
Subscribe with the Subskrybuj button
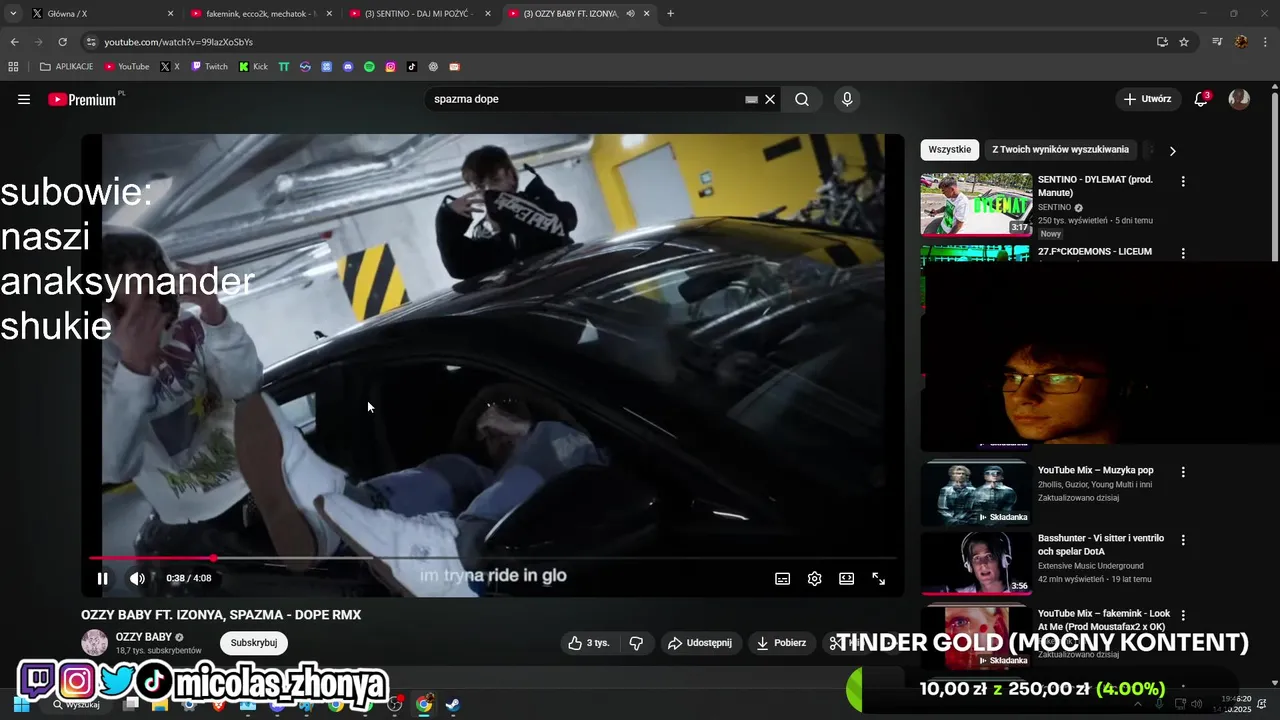(254, 643)
